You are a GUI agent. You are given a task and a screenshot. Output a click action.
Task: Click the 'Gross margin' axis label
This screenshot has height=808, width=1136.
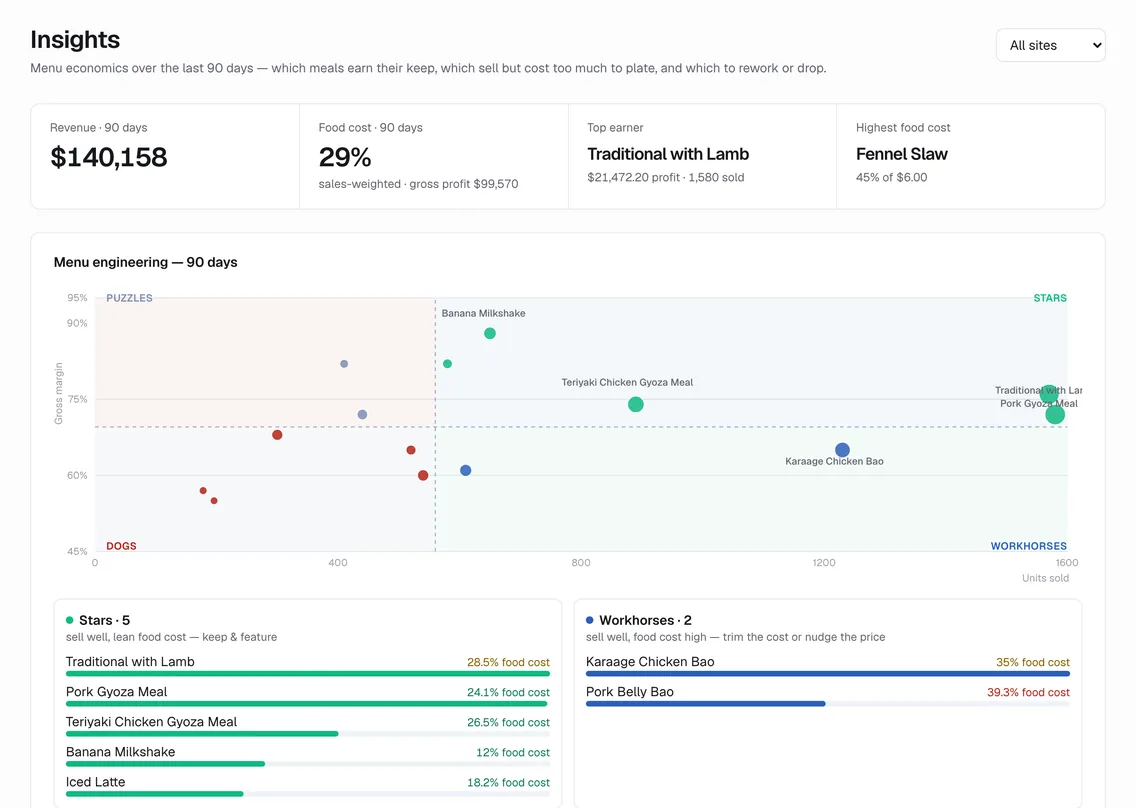coord(59,393)
